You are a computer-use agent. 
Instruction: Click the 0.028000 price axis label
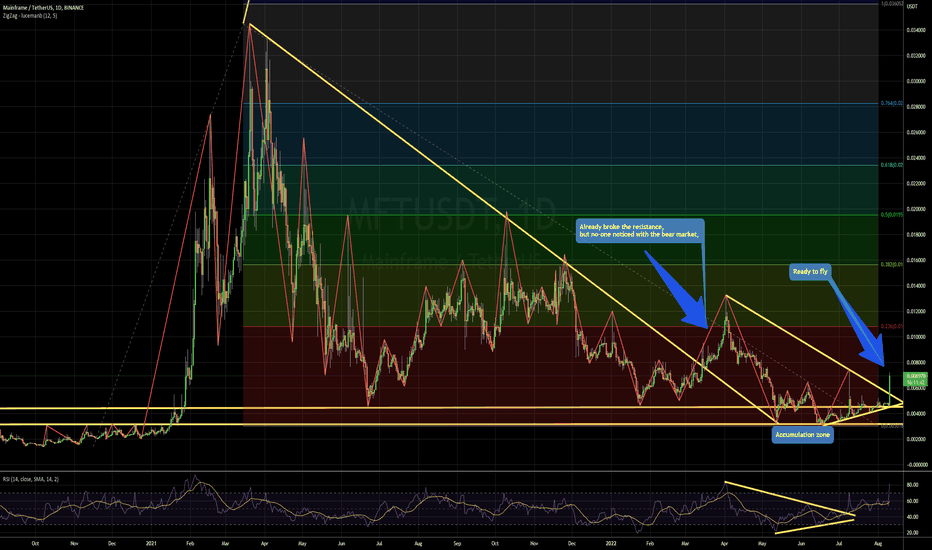pos(916,107)
